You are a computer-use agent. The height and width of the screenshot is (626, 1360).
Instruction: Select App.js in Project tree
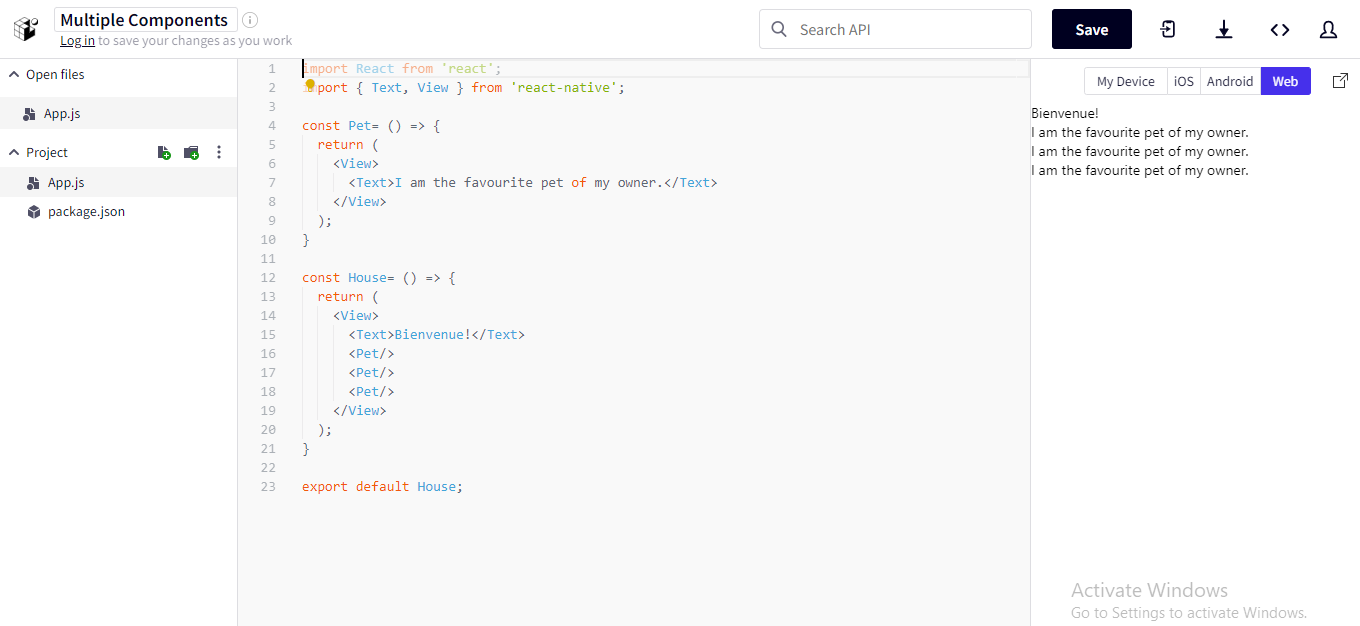click(x=118, y=183)
